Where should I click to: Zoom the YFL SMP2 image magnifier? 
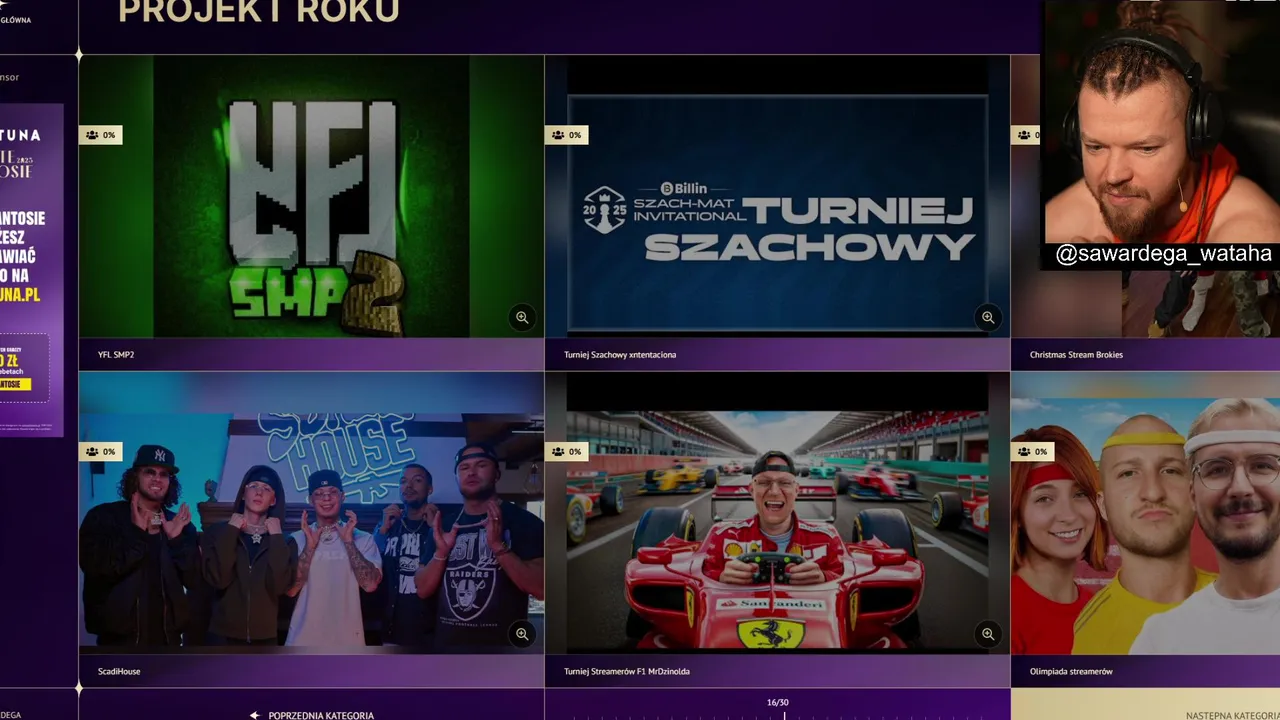(522, 317)
